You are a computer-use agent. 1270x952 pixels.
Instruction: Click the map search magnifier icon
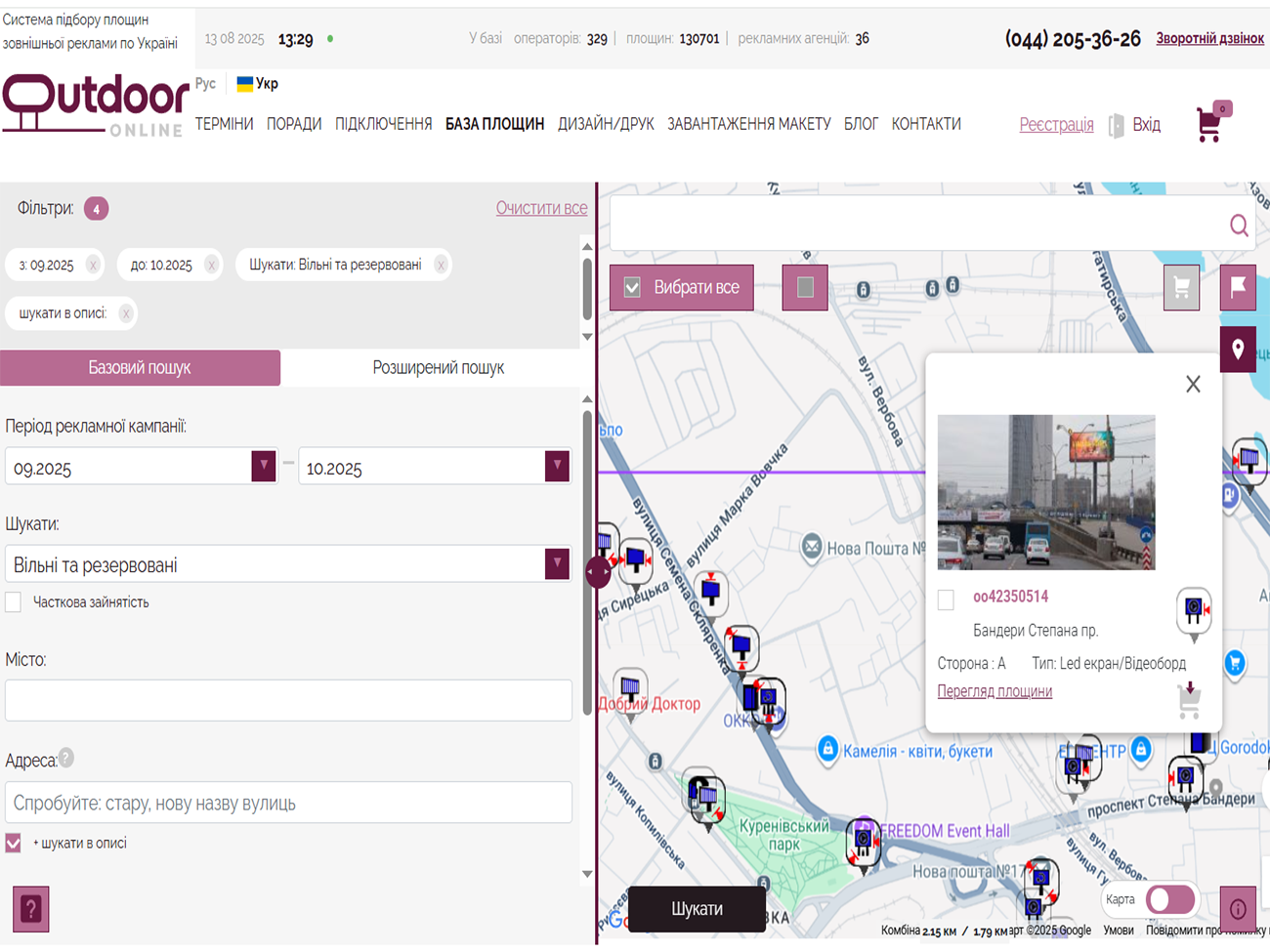pyautogui.click(x=1238, y=226)
